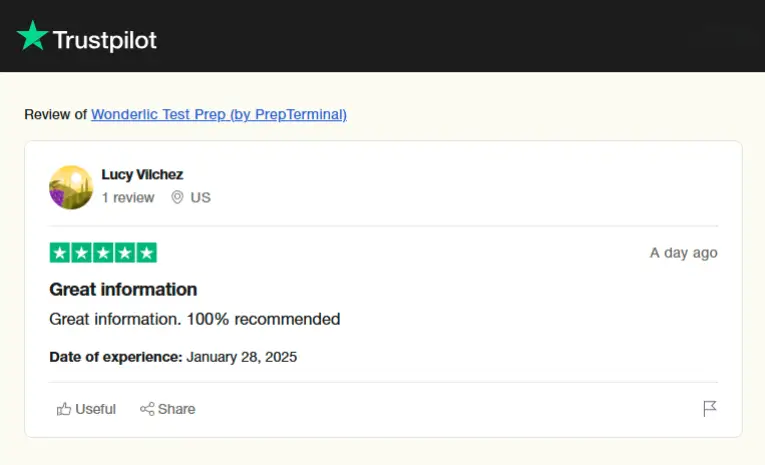This screenshot has width=765, height=465.
Task: Click the Date of experience line
Action: [173, 357]
